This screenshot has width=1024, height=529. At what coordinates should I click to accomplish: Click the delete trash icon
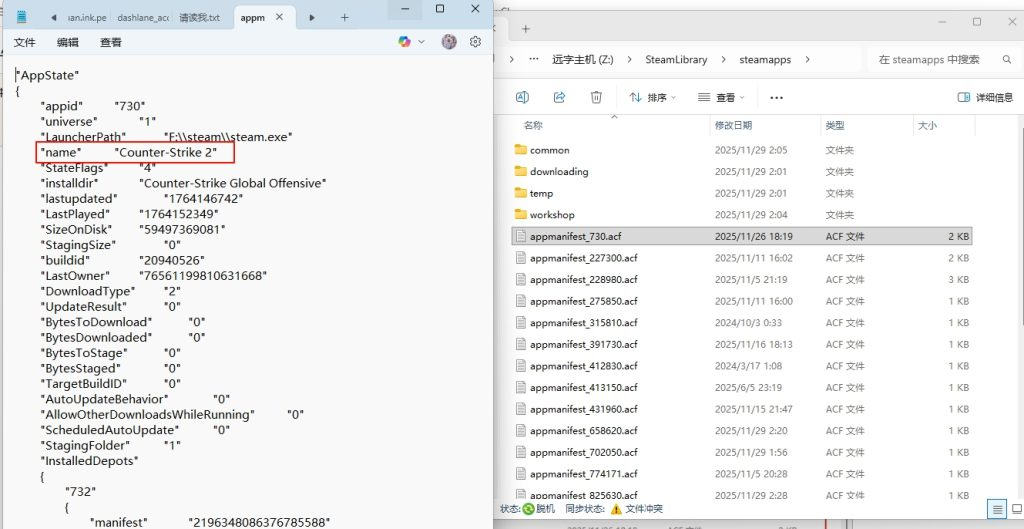(596, 97)
